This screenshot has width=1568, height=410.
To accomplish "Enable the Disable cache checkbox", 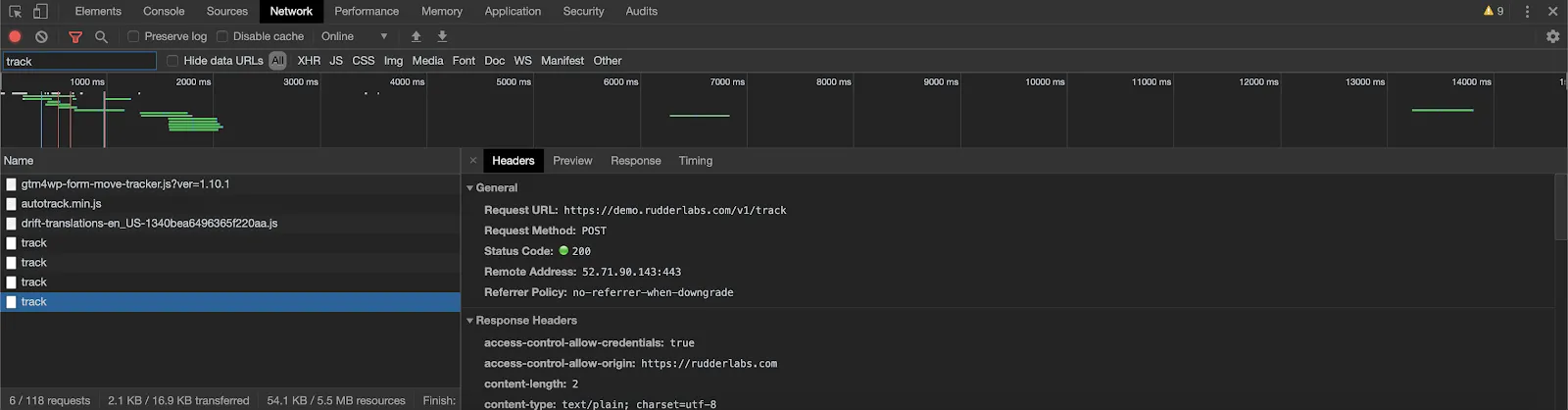I will point(222,36).
